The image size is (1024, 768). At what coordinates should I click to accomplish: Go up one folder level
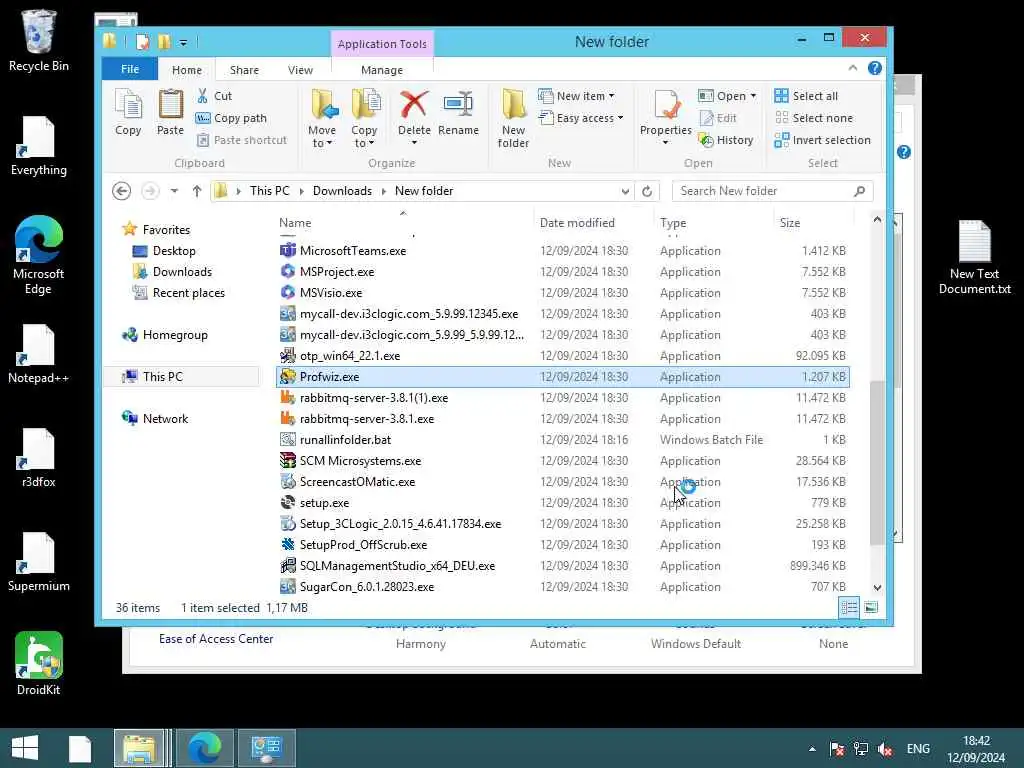(197, 191)
